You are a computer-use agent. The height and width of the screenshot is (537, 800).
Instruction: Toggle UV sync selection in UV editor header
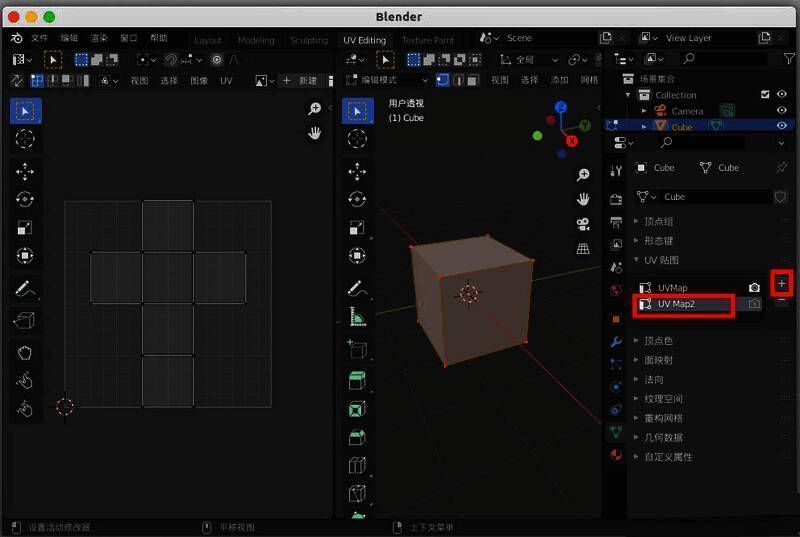pyautogui.click(x=17, y=81)
